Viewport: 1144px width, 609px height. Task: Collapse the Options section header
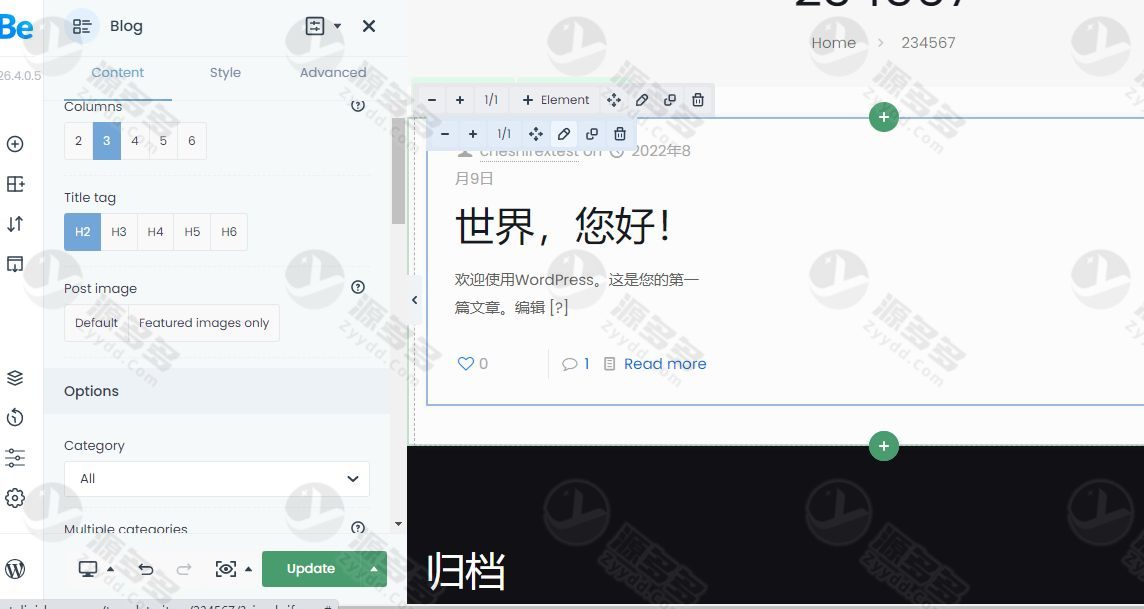tap(217, 391)
